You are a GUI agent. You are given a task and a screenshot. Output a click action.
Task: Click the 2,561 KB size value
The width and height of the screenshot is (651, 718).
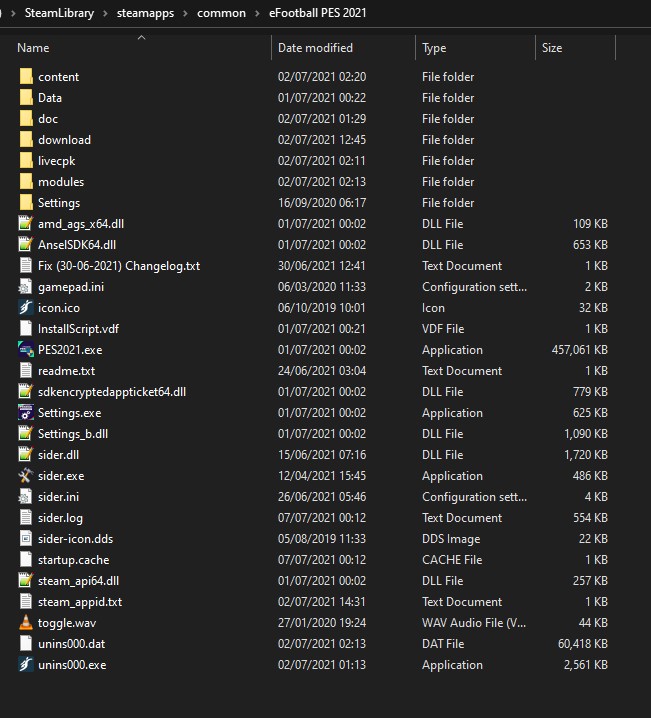coord(586,665)
